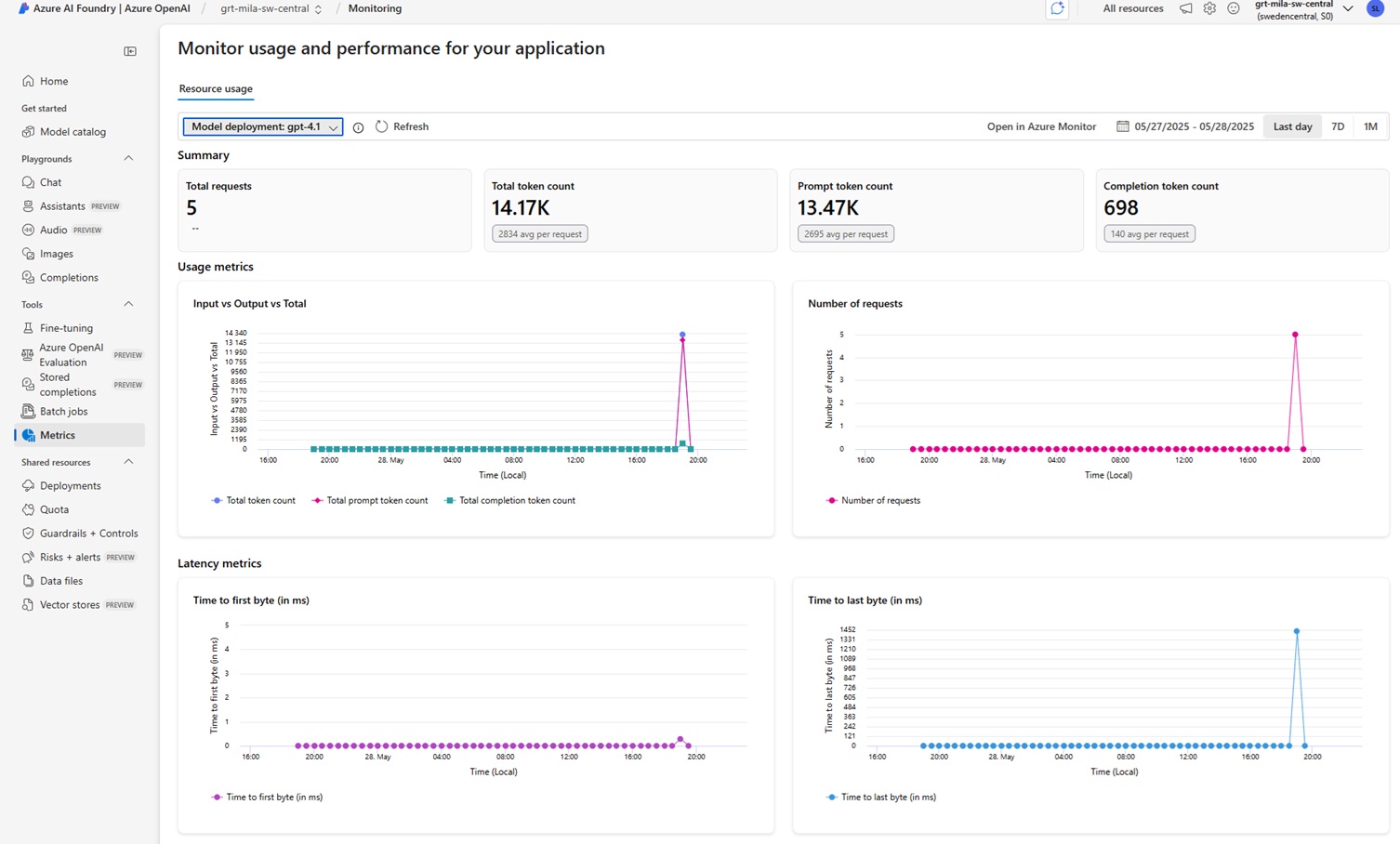Collapse the left sidebar panel icon
The width and height of the screenshot is (1400, 844).
click(130, 51)
